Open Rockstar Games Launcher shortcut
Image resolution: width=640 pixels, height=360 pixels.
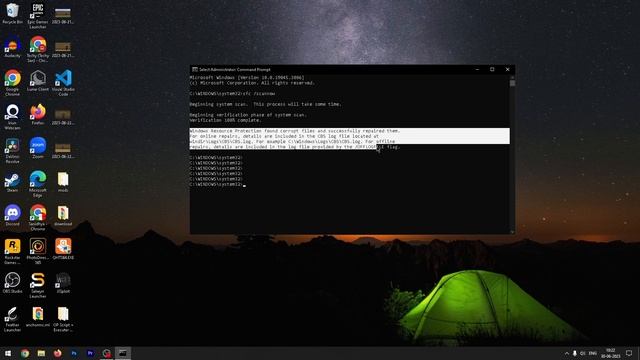(x=12, y=251)
